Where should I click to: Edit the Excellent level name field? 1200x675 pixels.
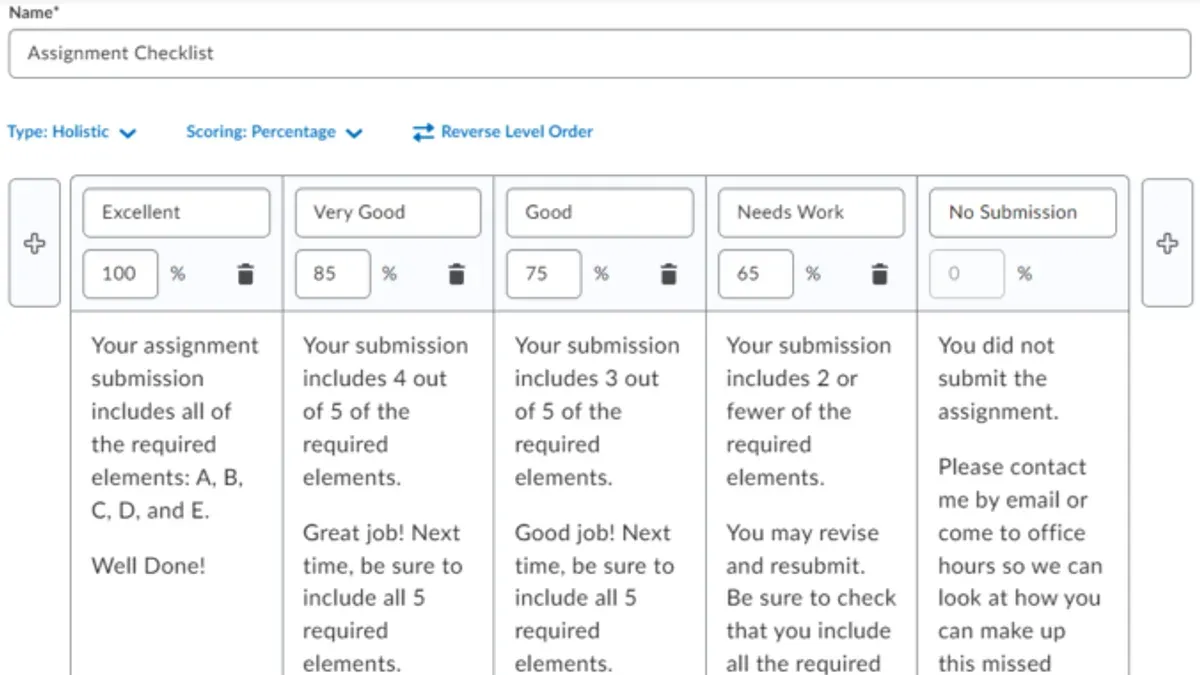[x=176, y=213]
